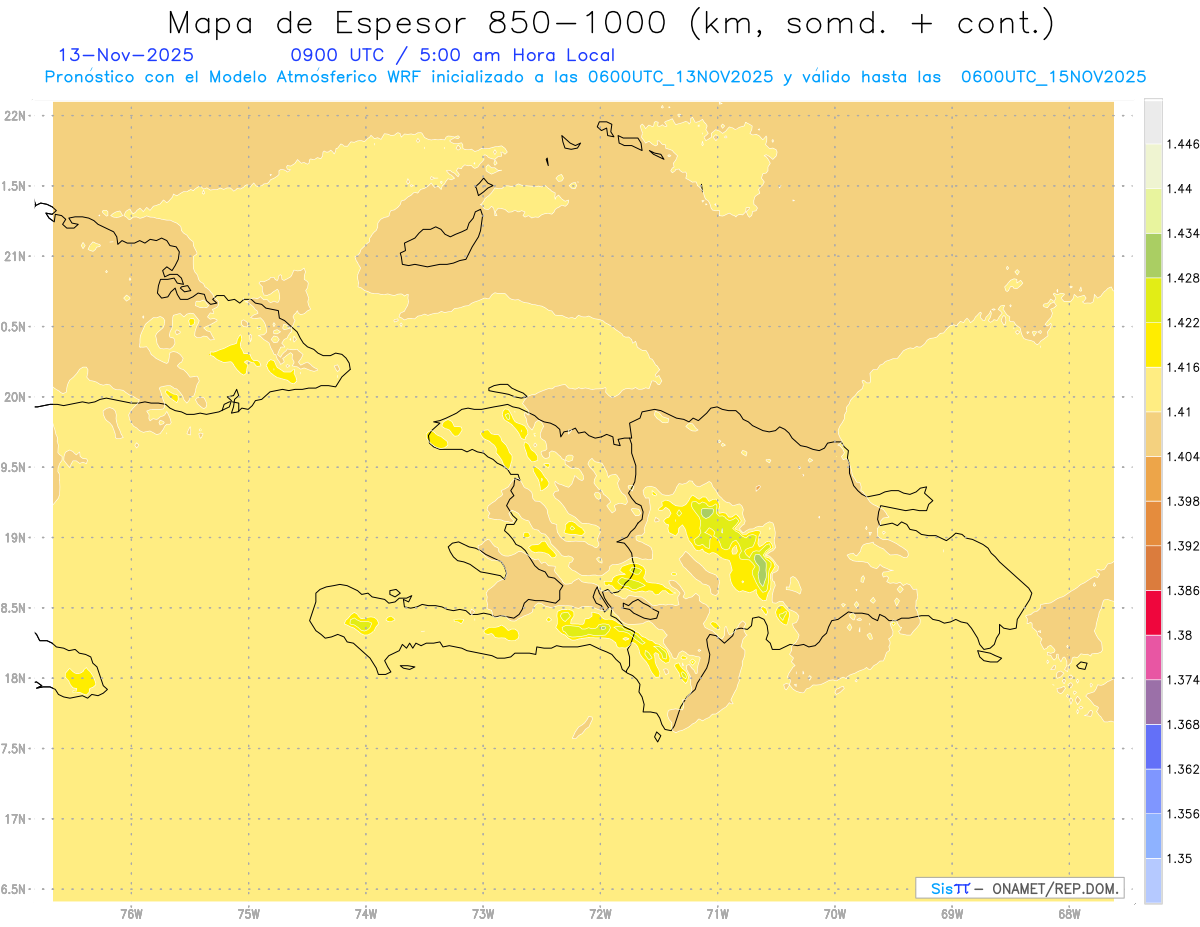
Task: Click the legend value 1.386
Action: click(1183, 590)
